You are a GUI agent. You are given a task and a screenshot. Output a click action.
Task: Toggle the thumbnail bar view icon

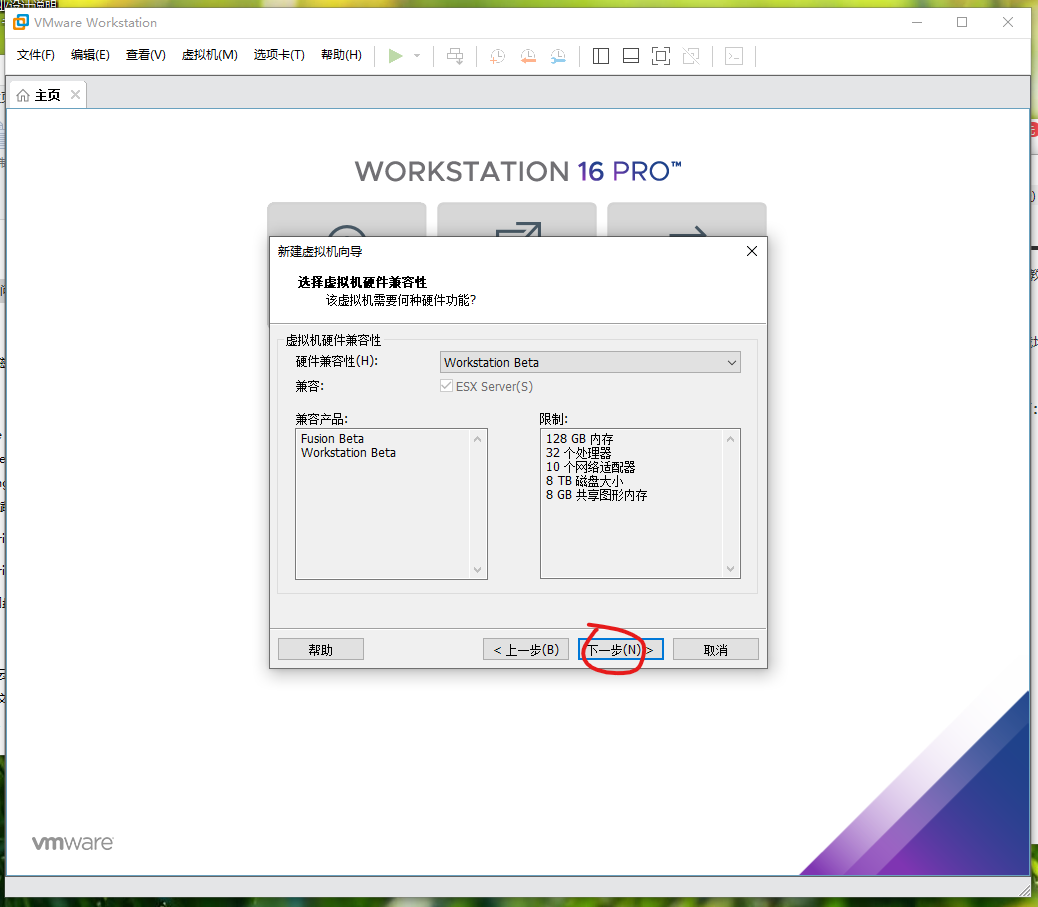point(631,56)
